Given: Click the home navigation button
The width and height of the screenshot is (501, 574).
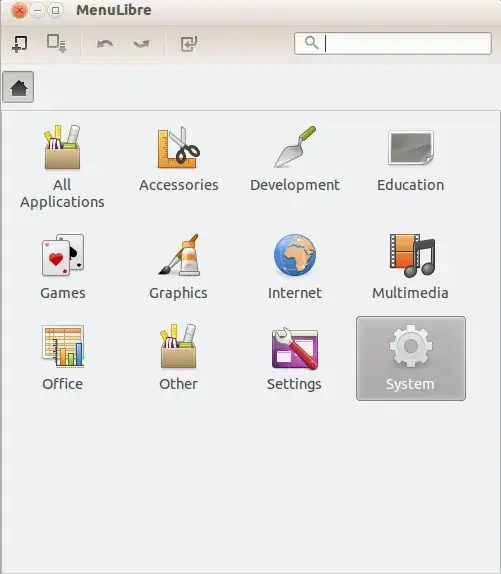Looking at the screenshot, I should tap(18, 87).
